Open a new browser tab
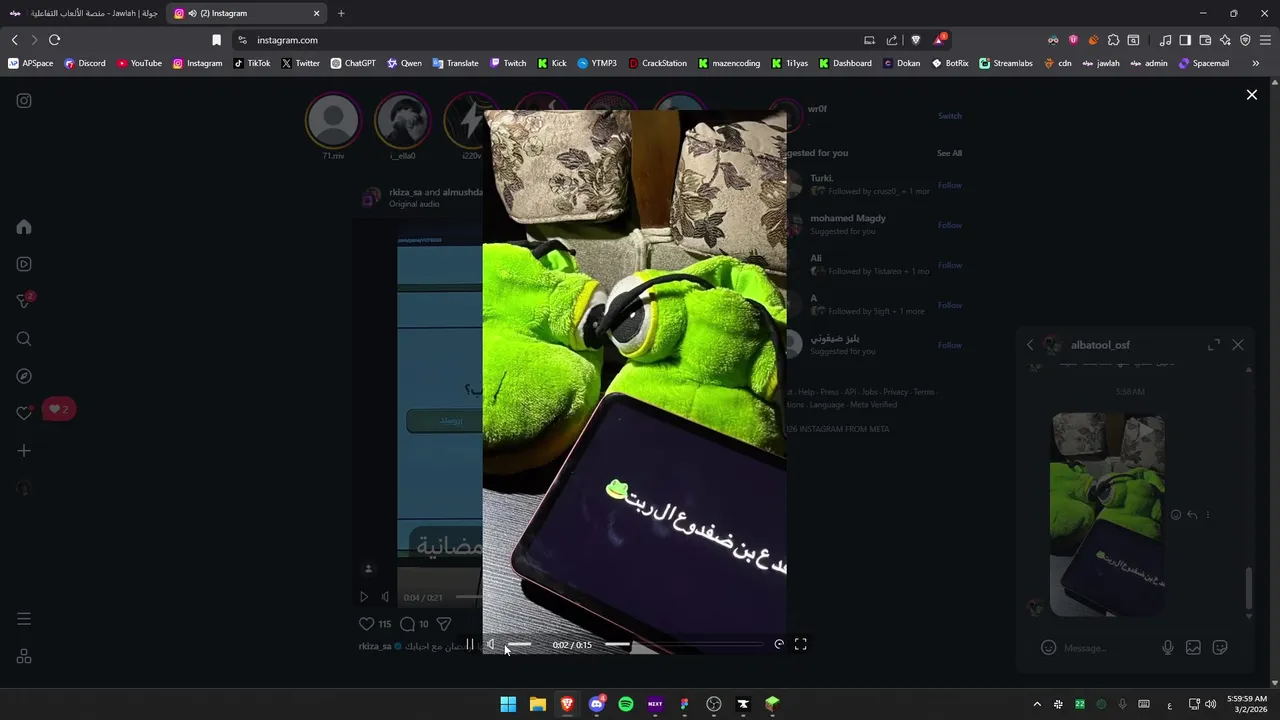This screenshot has width=1280, height=720. (341, 13)
